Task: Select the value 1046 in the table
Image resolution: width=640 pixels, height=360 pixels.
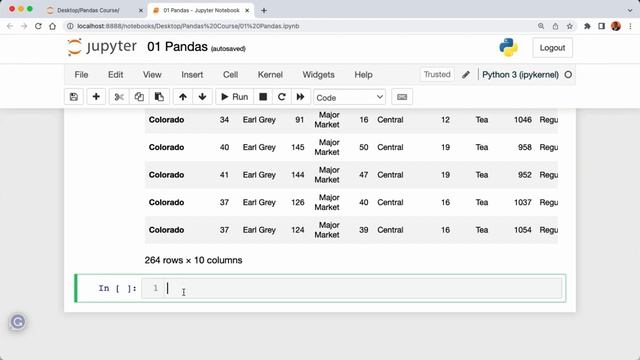Action: point(523,120)
